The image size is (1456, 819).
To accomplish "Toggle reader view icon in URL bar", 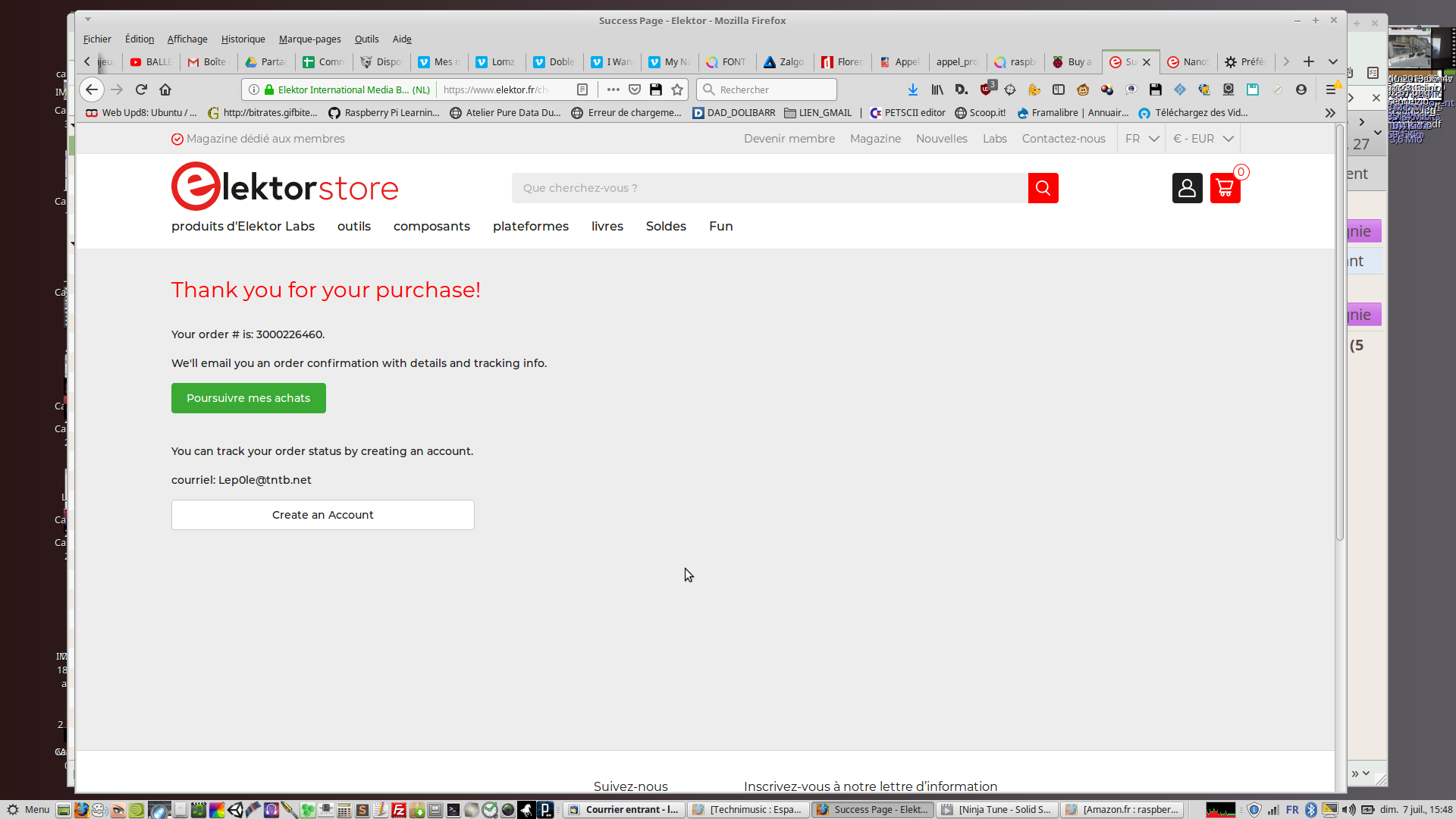I will click(582, 89).
